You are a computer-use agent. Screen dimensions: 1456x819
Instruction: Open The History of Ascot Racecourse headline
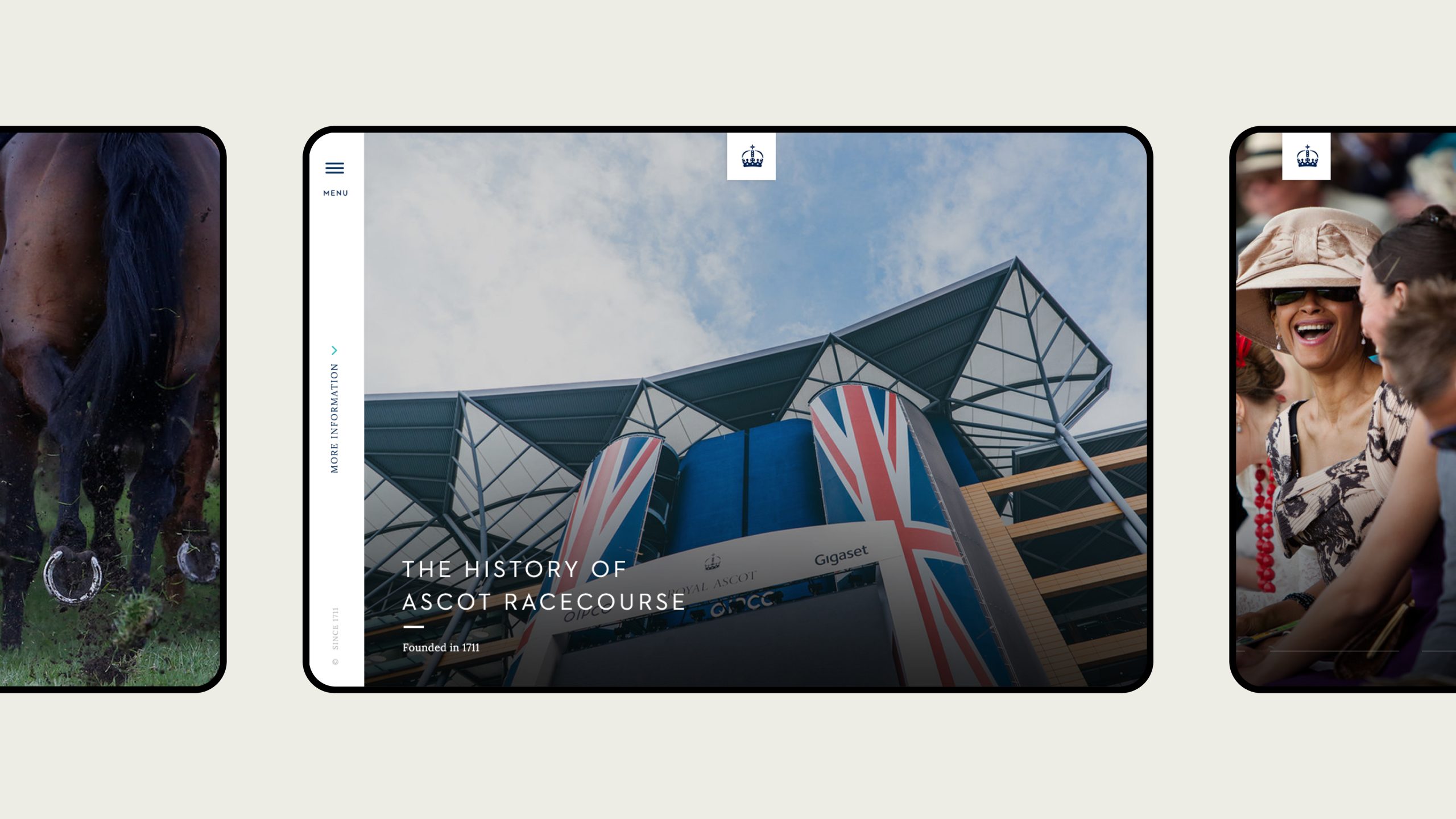pos(544,585)
